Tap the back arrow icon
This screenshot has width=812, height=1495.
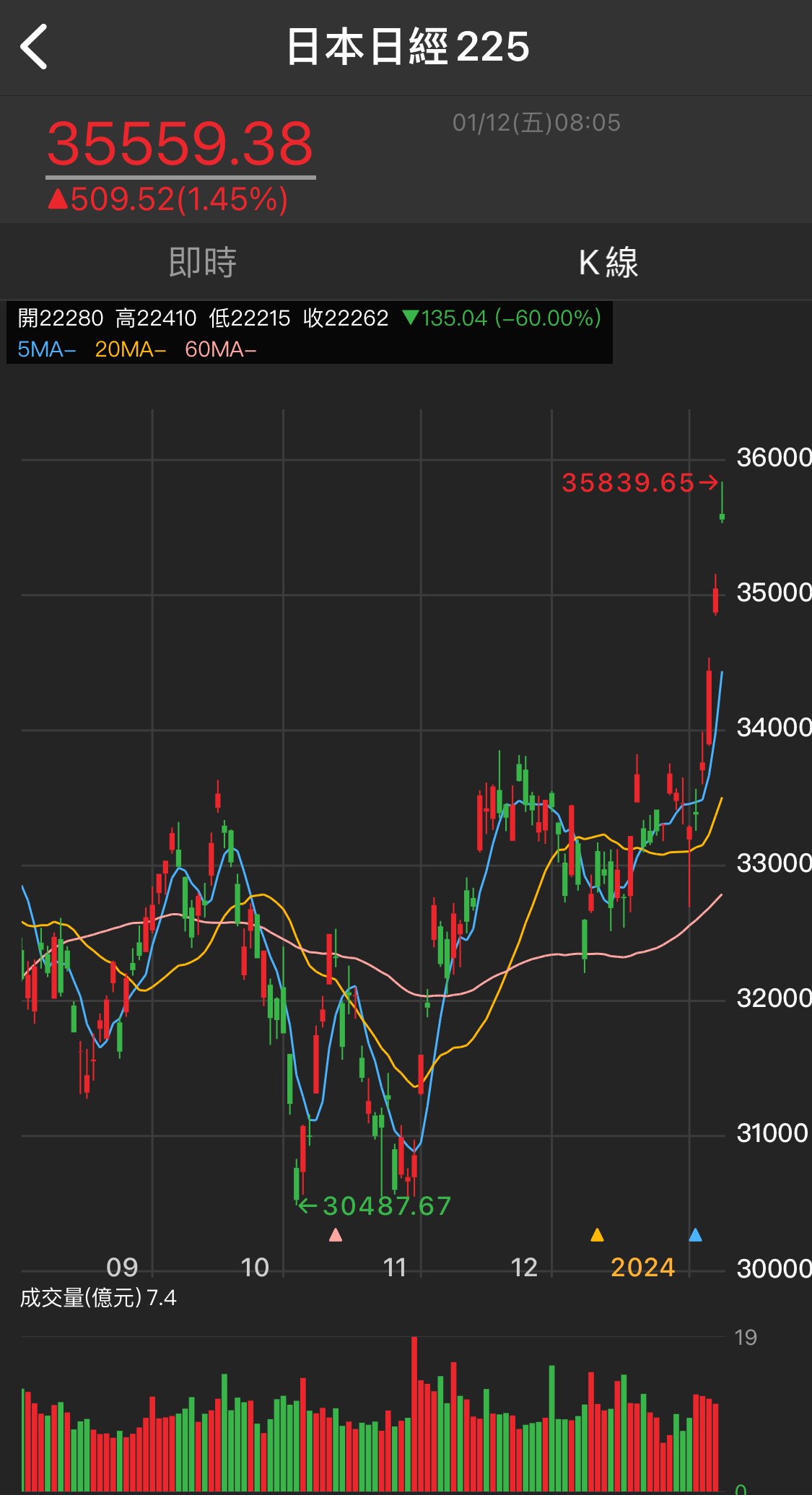pos(34,47)
